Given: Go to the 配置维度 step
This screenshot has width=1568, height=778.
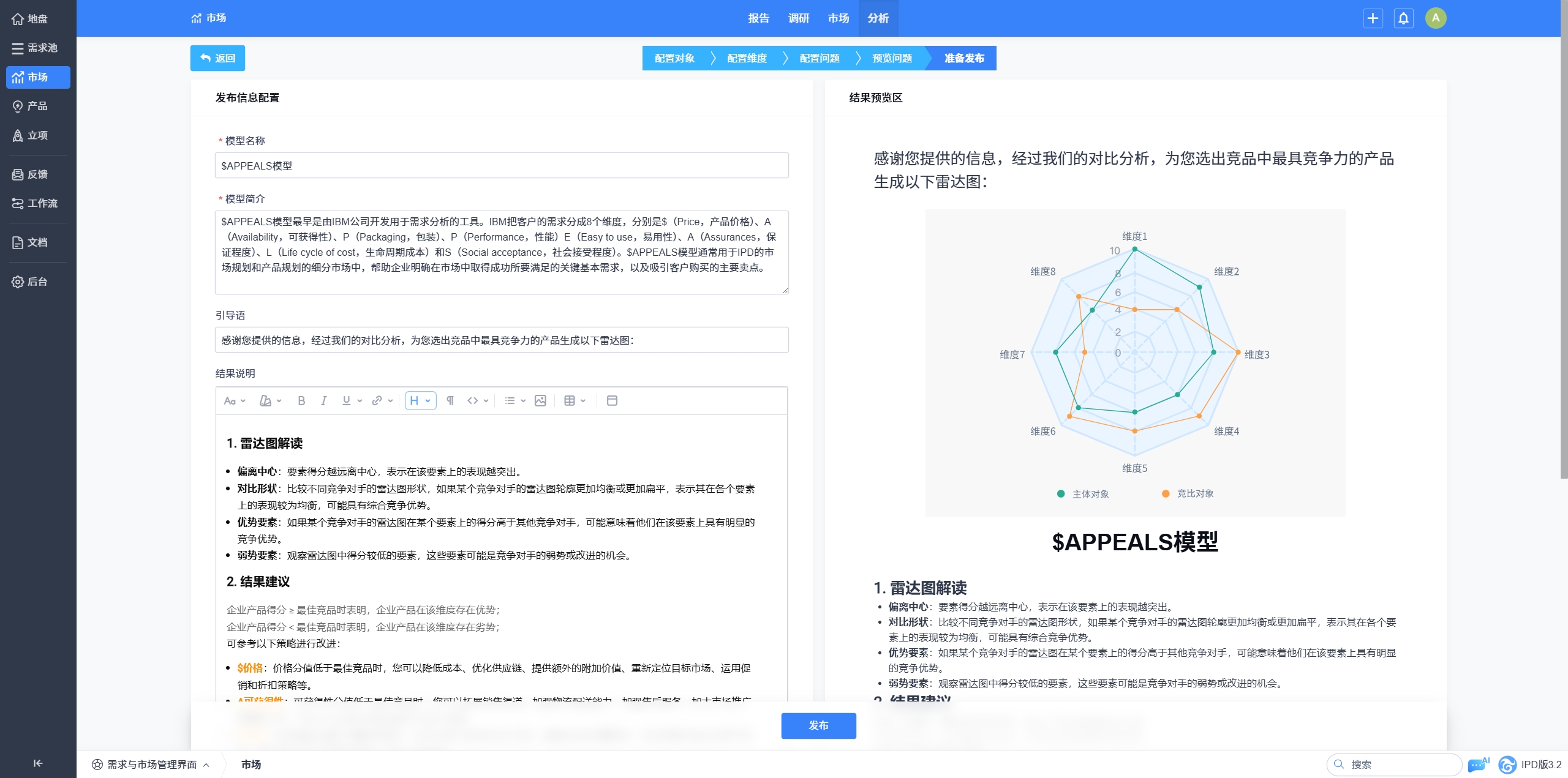Looking at the screenshot, I should click(747, 58).
